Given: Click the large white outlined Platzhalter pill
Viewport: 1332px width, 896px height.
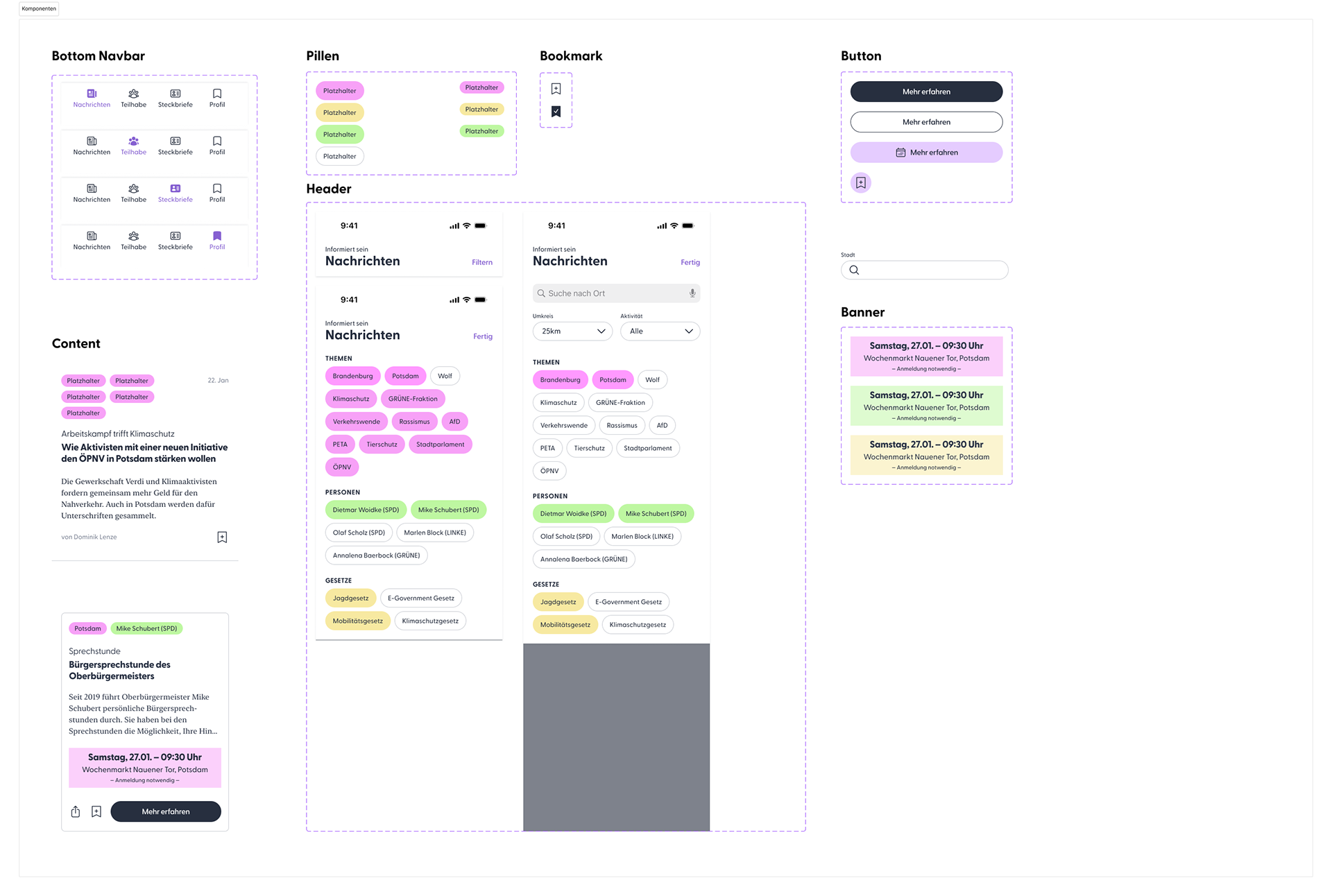Looking at the screenshot, I should [x=340, y=156].
